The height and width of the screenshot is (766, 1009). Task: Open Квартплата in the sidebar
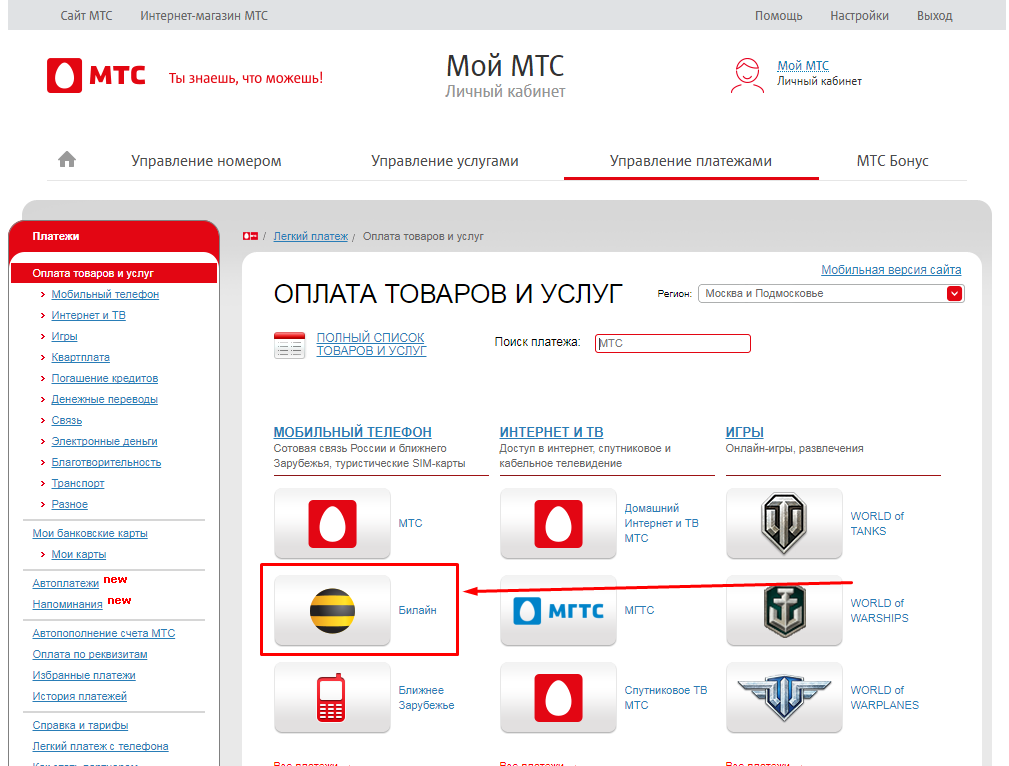click(x=80, y=357)
